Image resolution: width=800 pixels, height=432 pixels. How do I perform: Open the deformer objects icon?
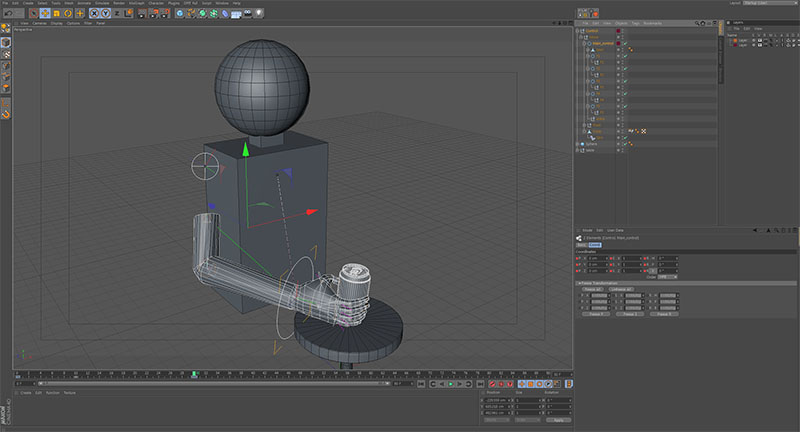tap(225, 13)
